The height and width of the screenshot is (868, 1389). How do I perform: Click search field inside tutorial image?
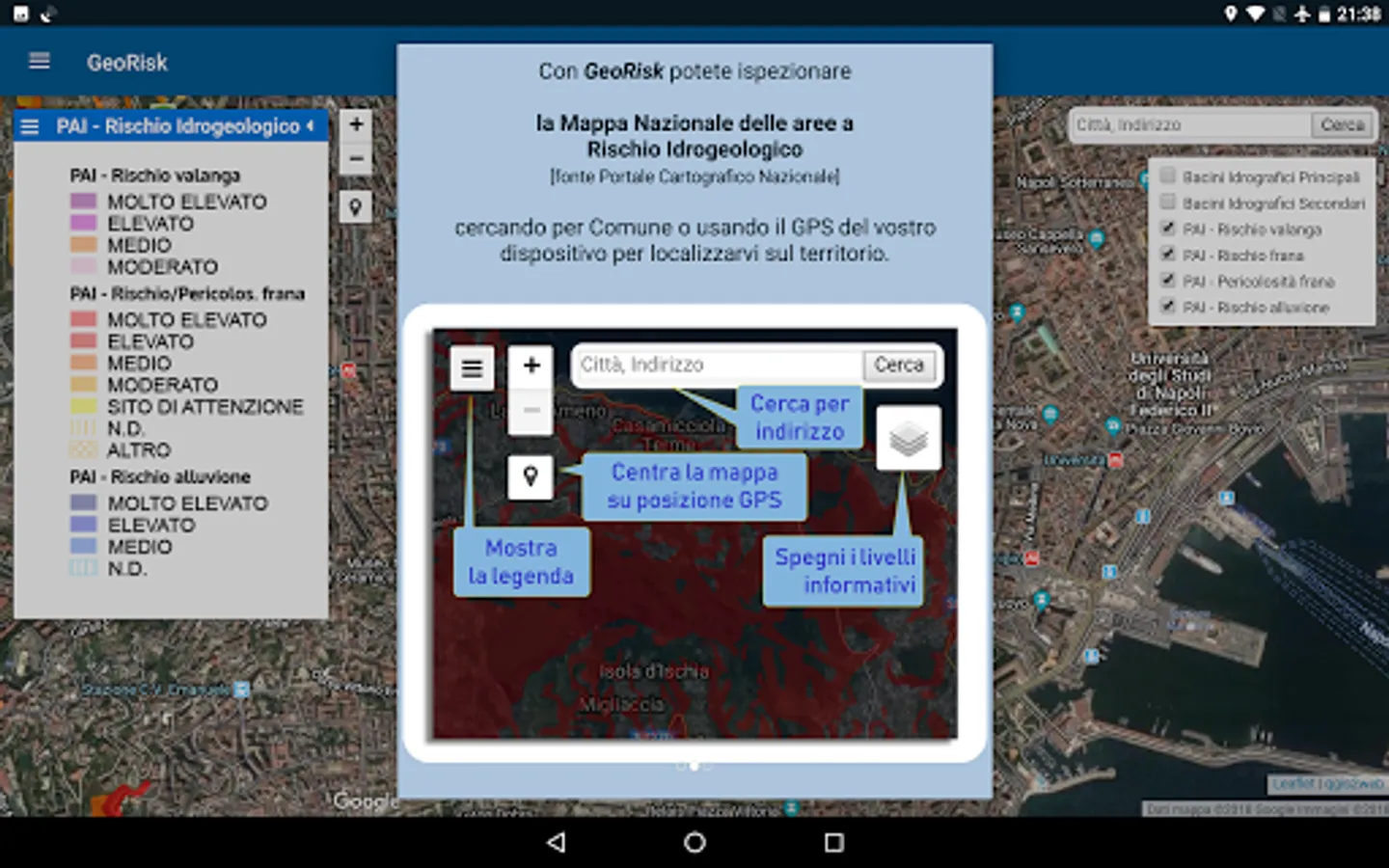pos(719,365)
